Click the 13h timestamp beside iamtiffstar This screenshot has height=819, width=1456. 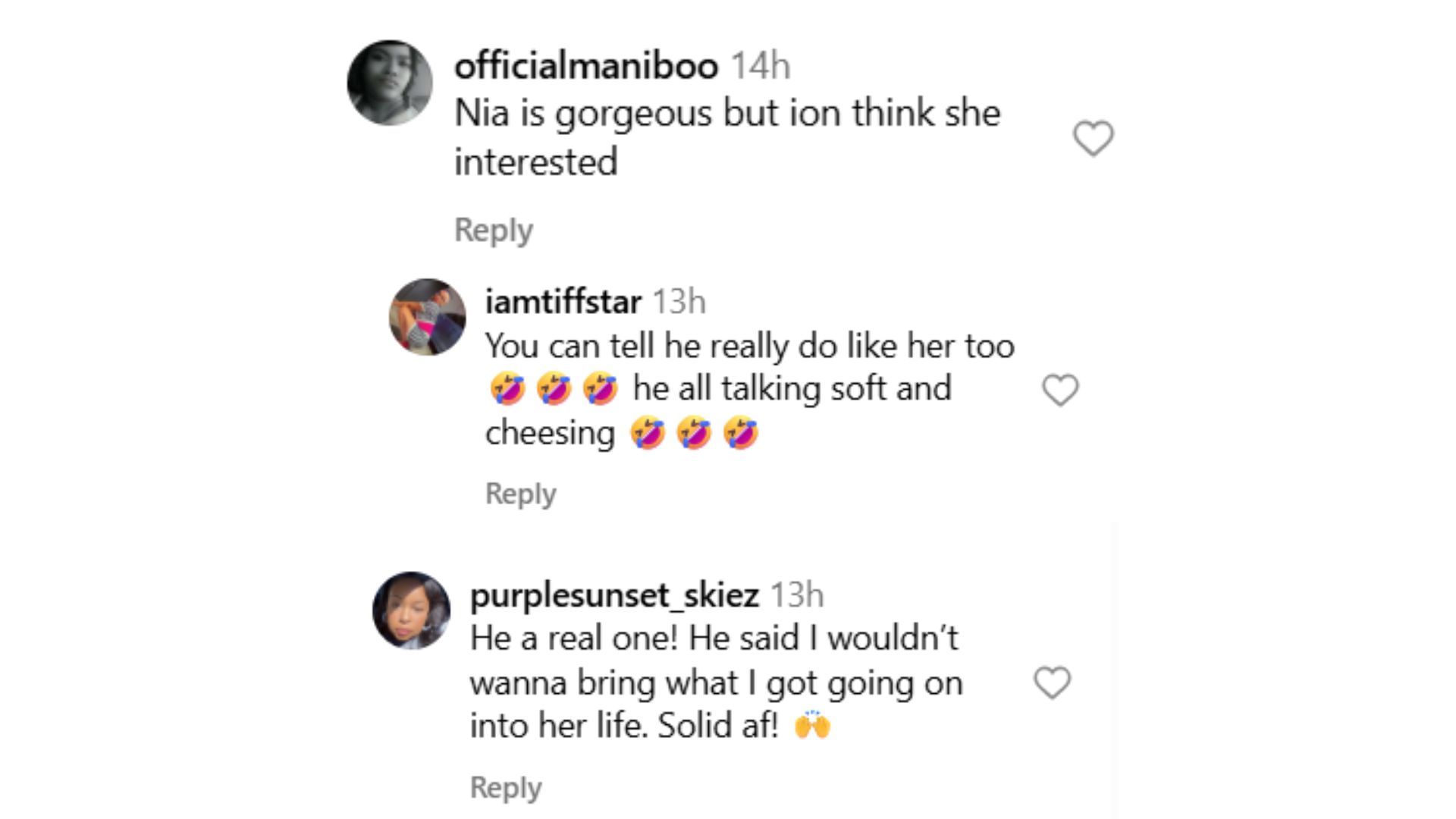coord(679,302)
